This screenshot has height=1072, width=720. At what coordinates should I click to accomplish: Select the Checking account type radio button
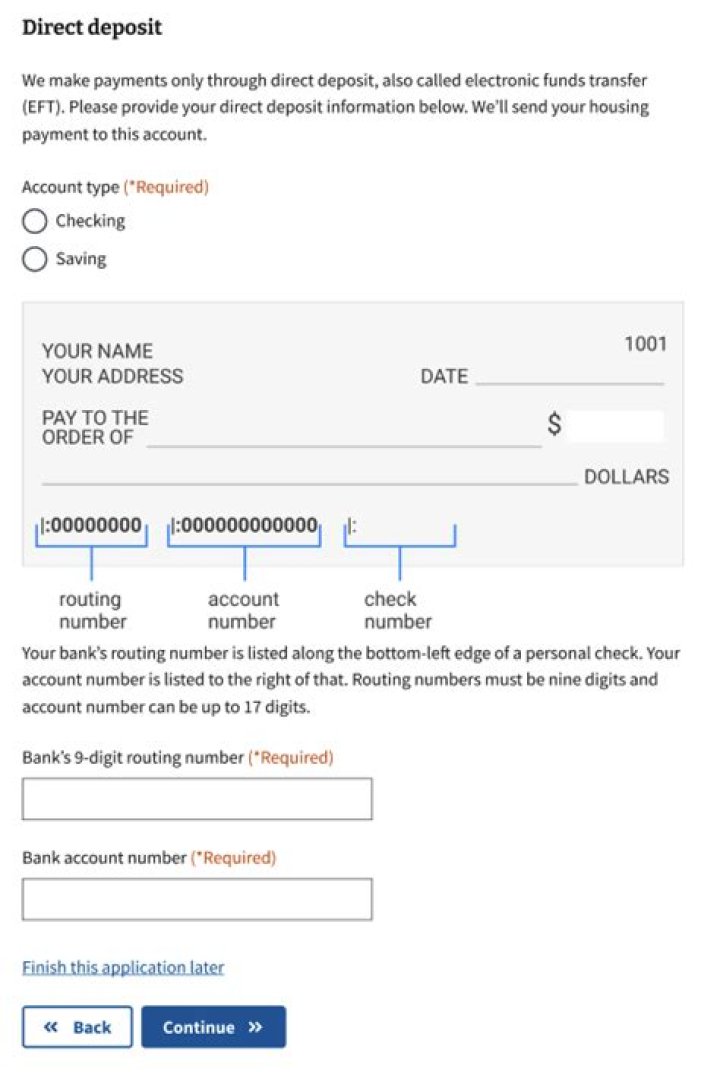(35, 221)
